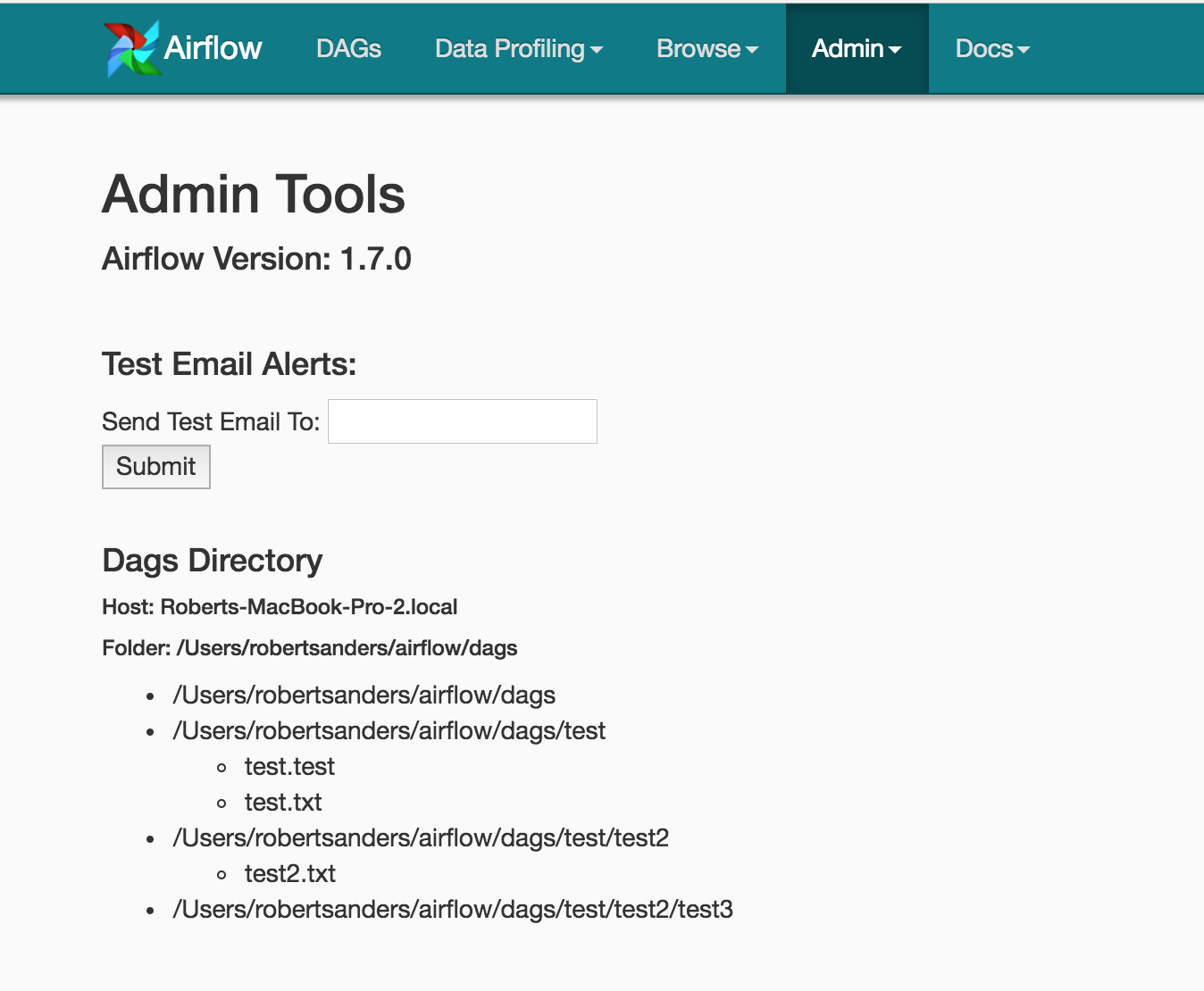1204x991 pixels.
Task: Select the test2.txt file entry
Action: point(290,873)
